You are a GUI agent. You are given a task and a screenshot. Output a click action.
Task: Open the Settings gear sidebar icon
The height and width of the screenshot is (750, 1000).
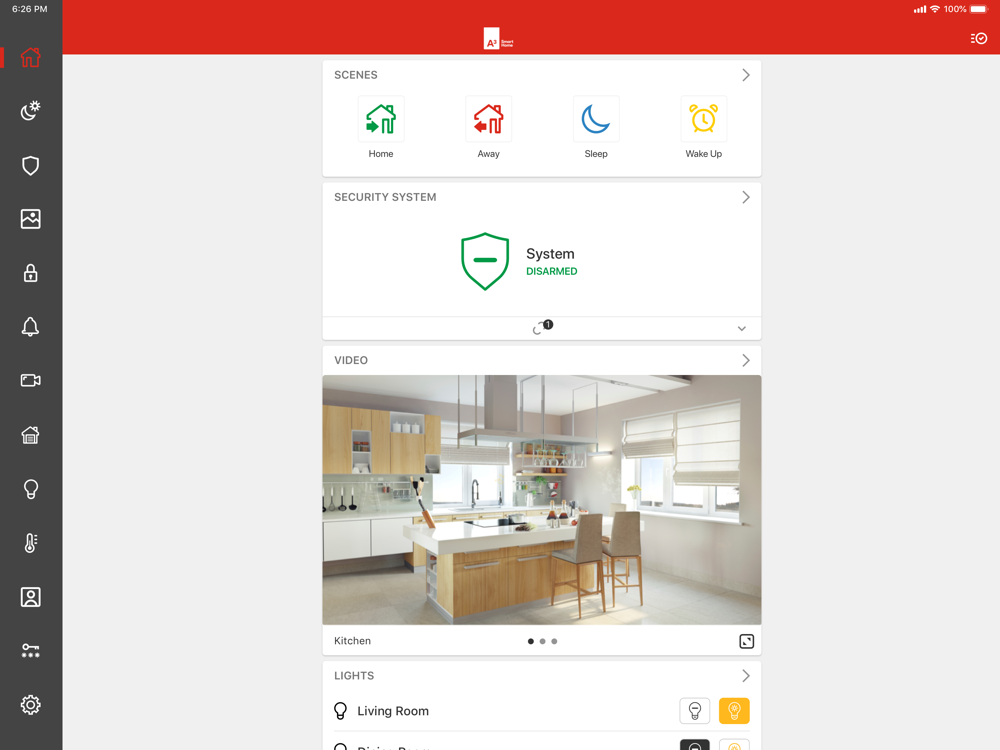(31, 705)
